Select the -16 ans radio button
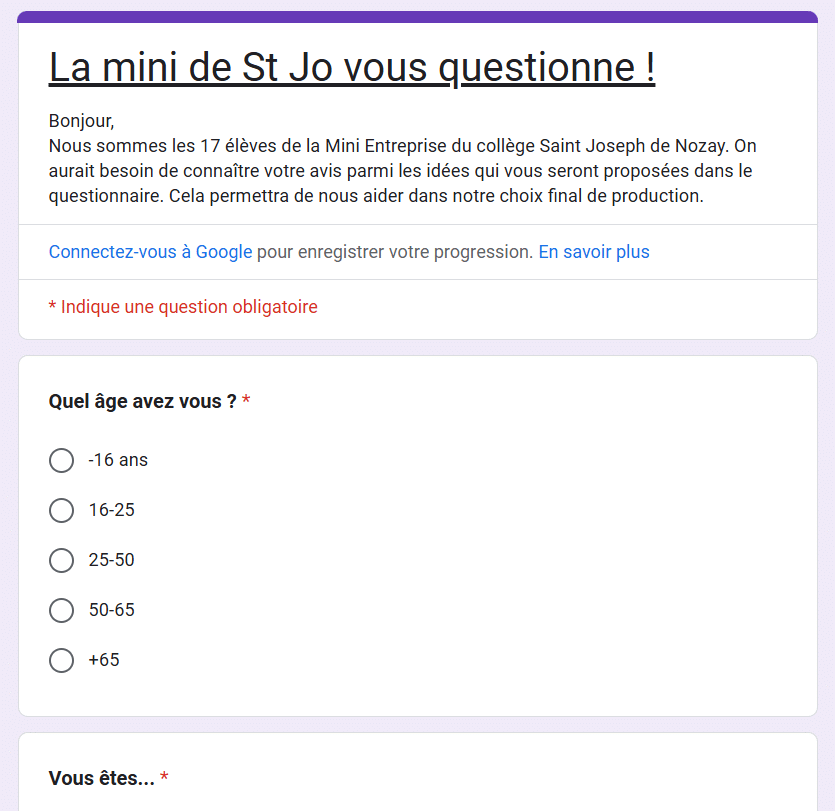This screenshot has height=811, width=835. pyautogui.click(x=61, y=460)
